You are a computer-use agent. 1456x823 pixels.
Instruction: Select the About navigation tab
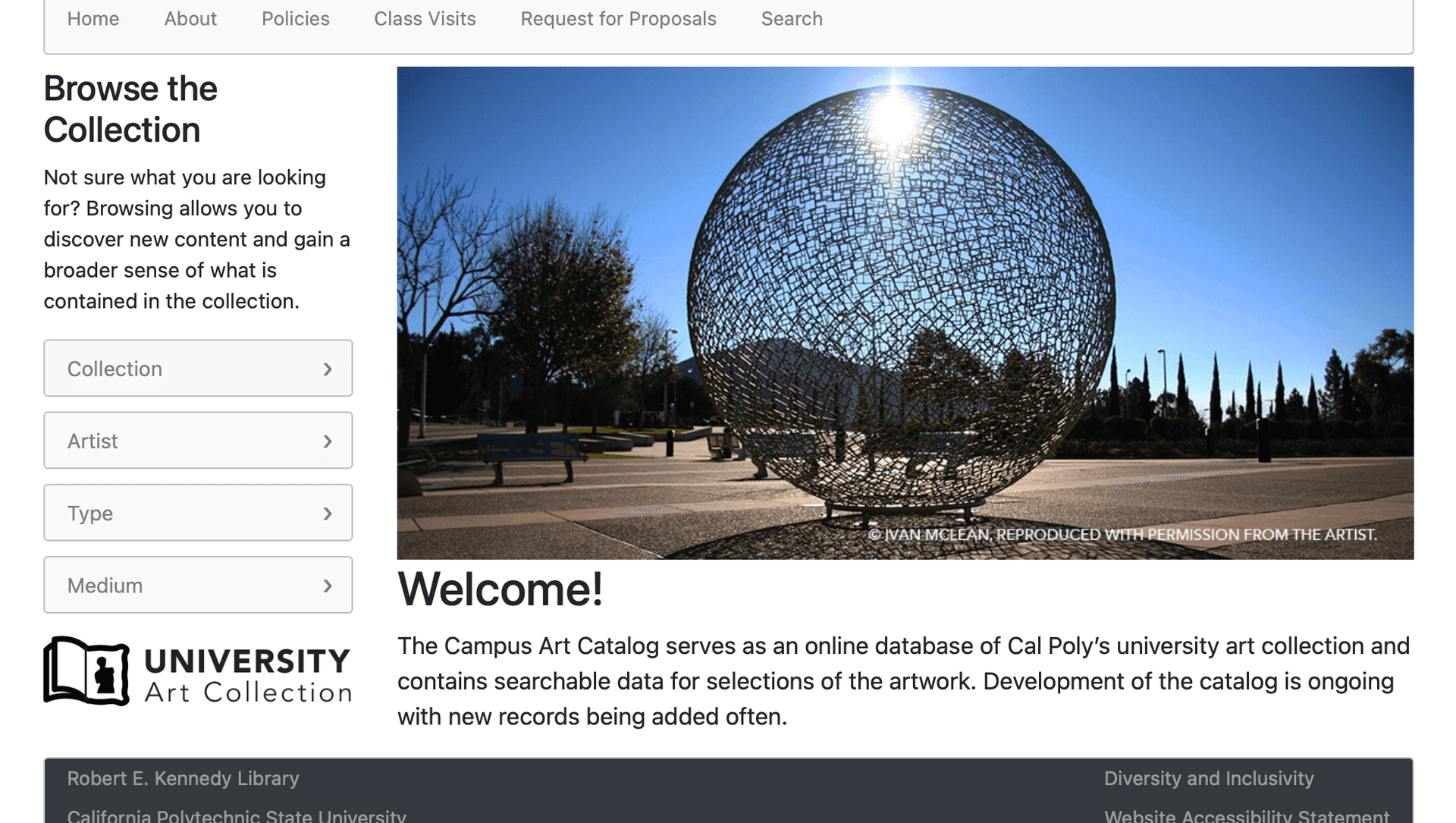(x=190, y=18)
